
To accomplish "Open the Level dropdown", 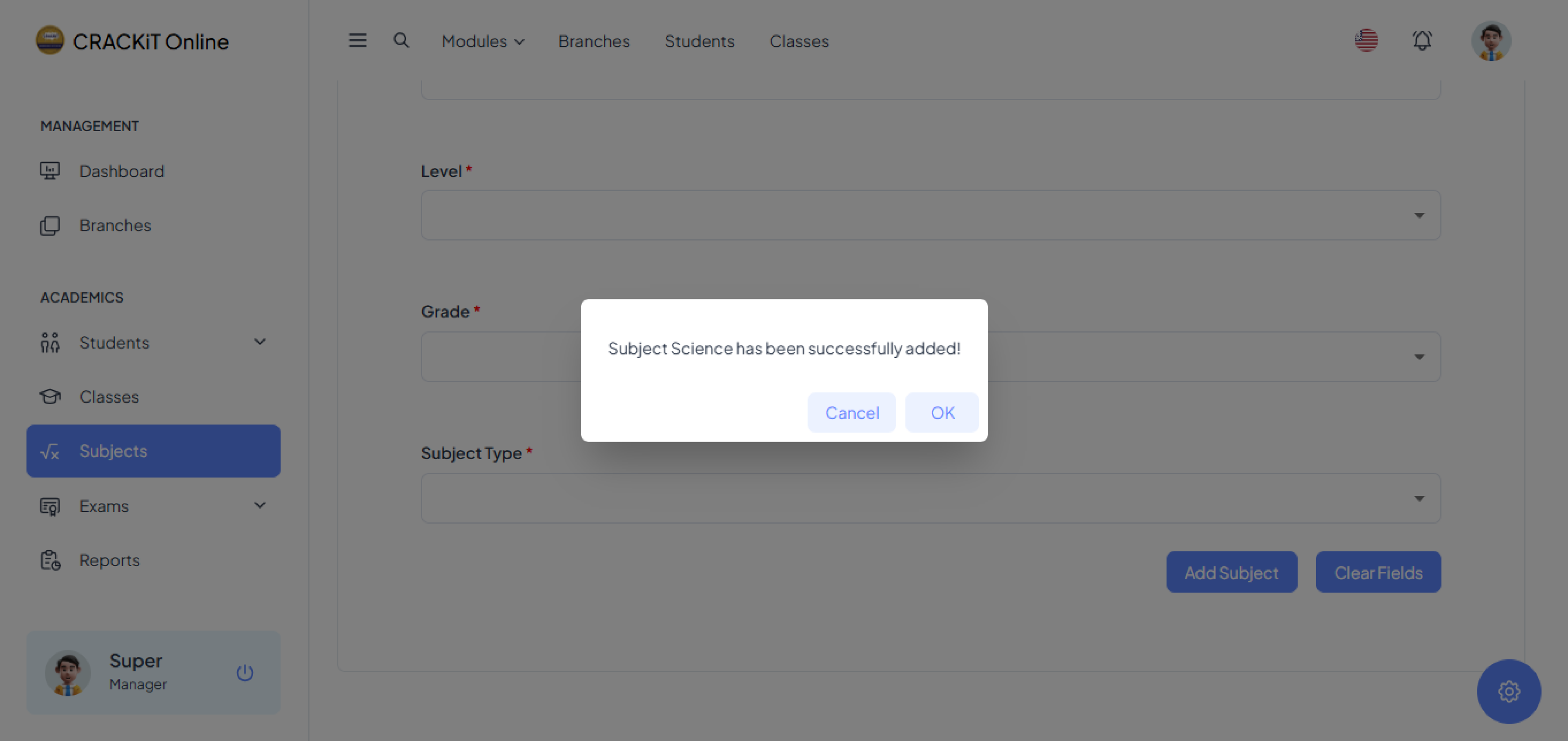I will click(930, 215).
